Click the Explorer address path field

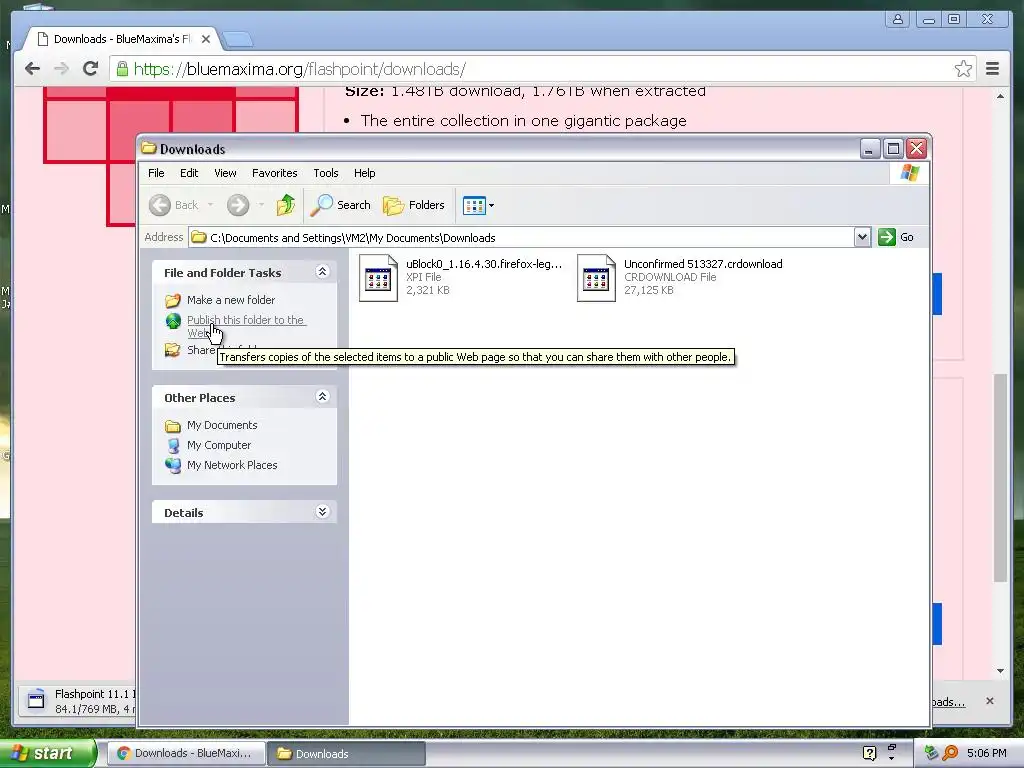[521, 237]
